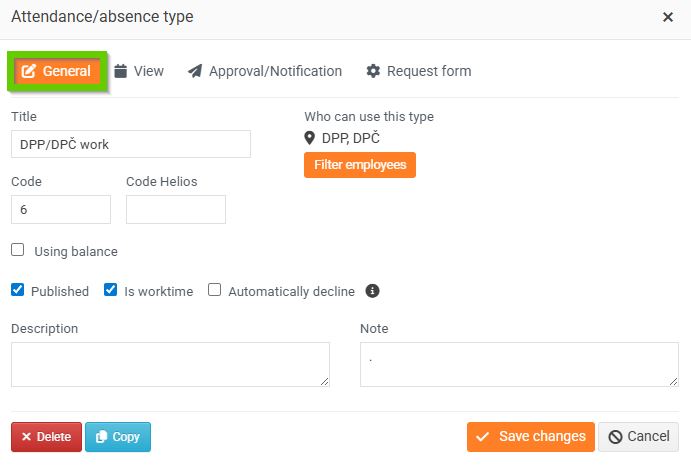691x465 pixels.
Task: Switch to the View tab
Action: click(x=139, y=71)
